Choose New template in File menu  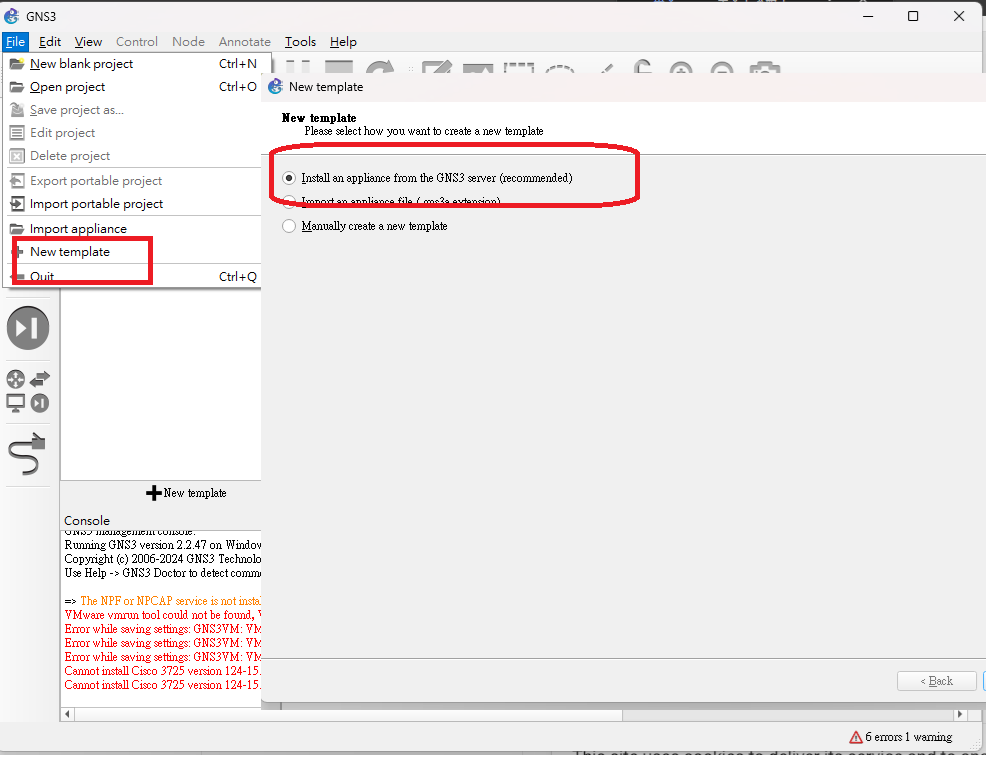(134, 252)
